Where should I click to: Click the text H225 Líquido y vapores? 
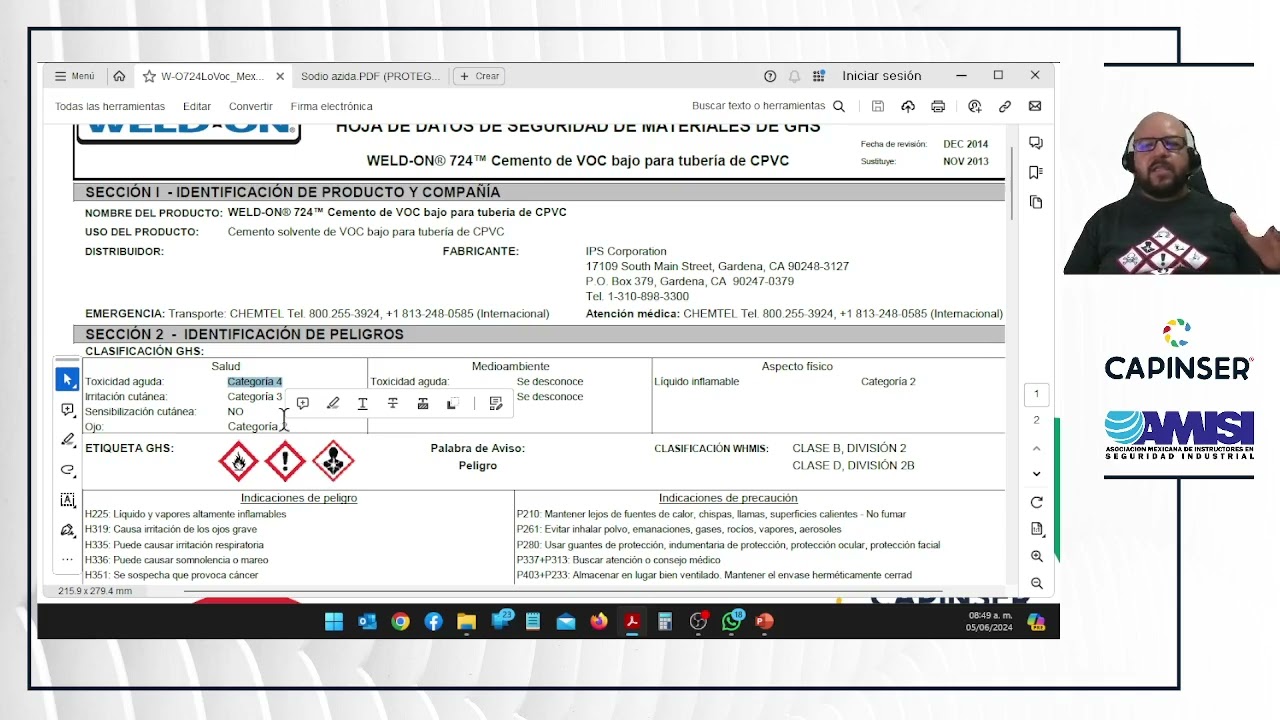[x=185, y=514]
